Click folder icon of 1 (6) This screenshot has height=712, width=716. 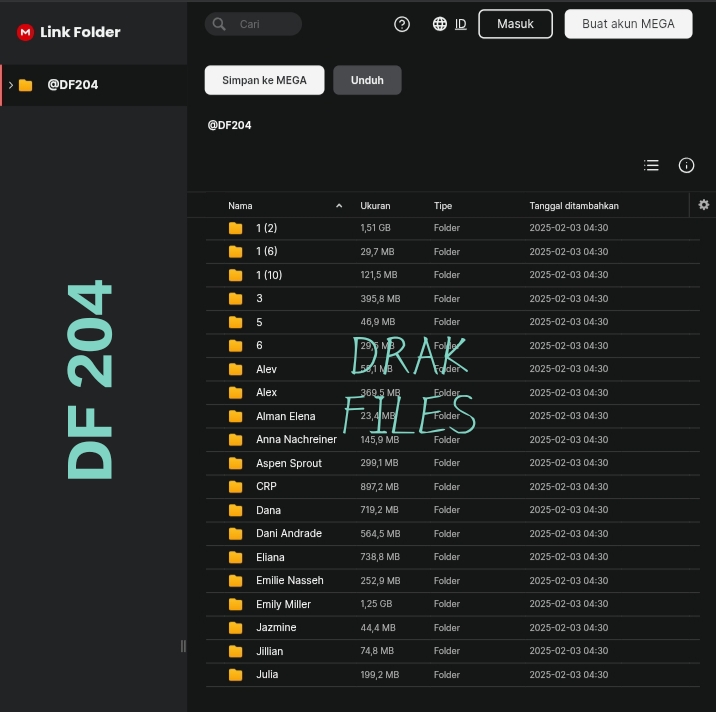(x=236, y=252)
